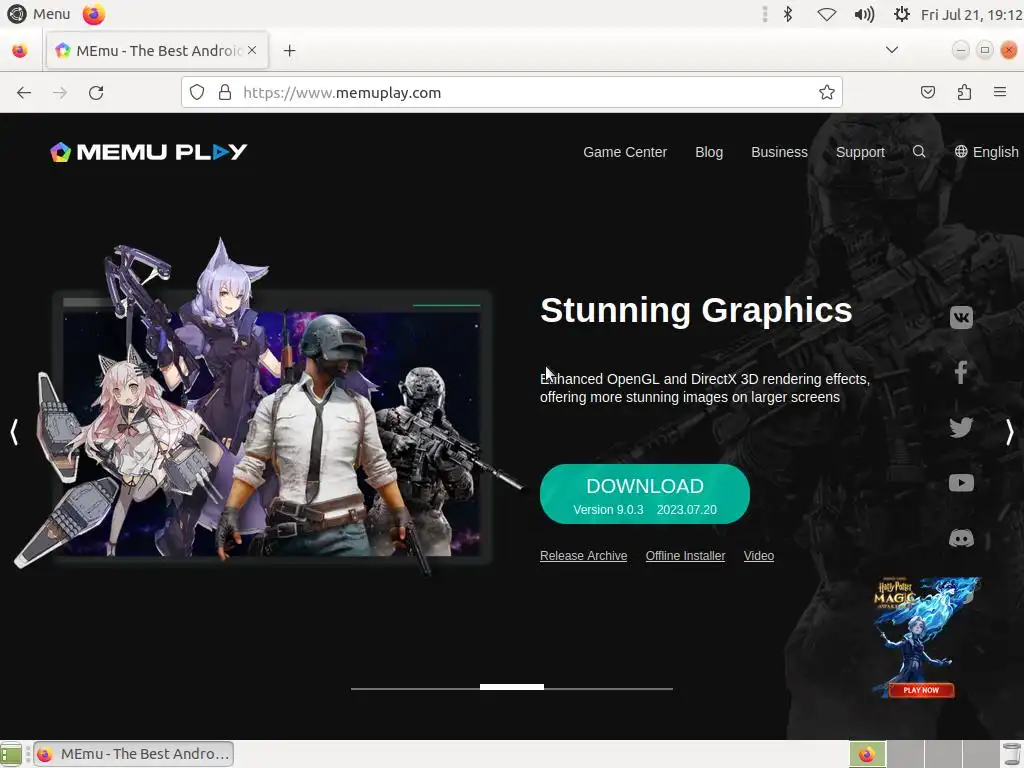Open the Blog menu item
The width and height of the screenshot is (1024, 768).
point(709,152)
